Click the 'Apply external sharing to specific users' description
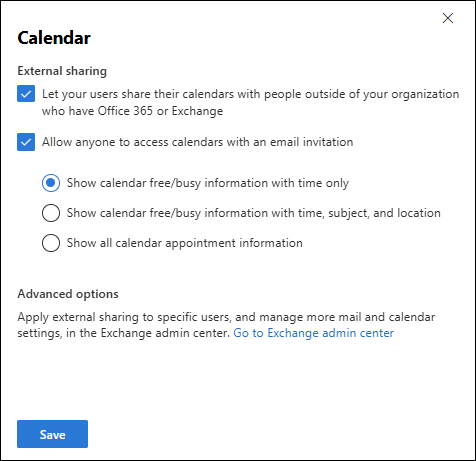The width and height of the screenshot is (476, 461). [x=226, y=325]
